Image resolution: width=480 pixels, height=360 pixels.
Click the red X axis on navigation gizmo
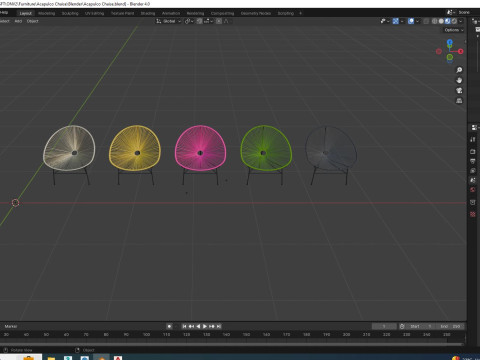coord(461,51)
